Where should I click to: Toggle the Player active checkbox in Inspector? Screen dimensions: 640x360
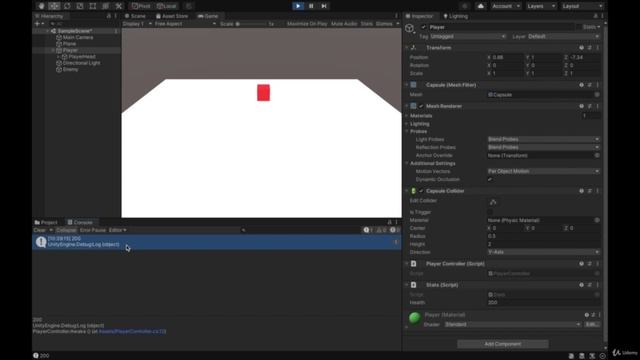coord(423,27)
